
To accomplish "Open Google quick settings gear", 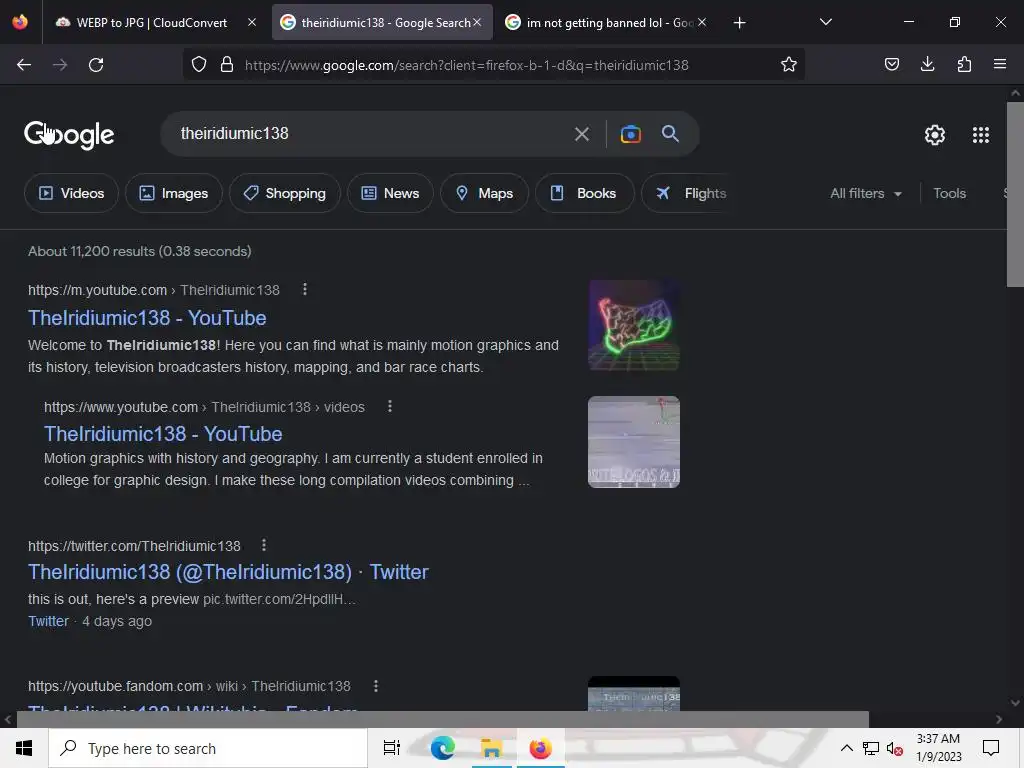I will tap(935, 135).
